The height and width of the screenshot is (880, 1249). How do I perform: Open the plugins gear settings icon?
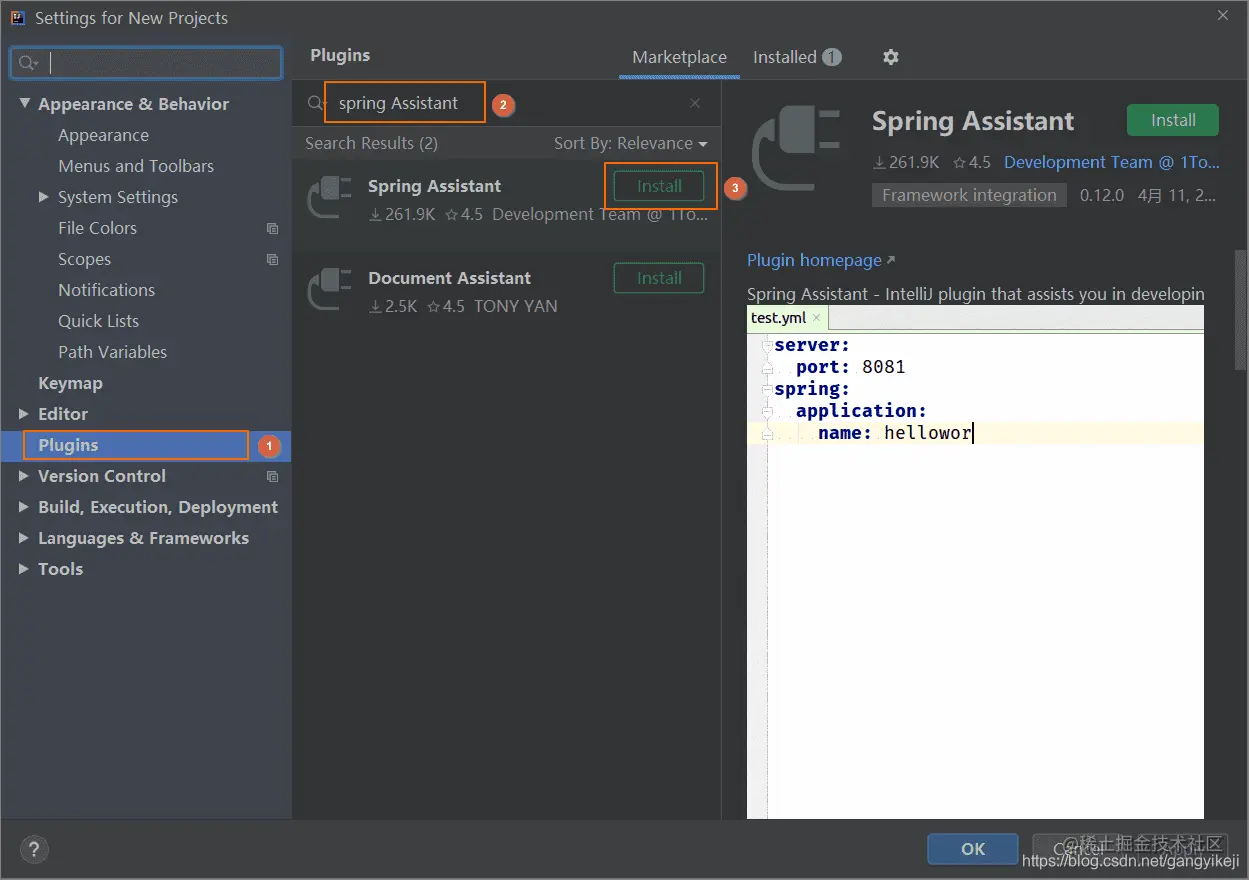[x=891, y=57]
